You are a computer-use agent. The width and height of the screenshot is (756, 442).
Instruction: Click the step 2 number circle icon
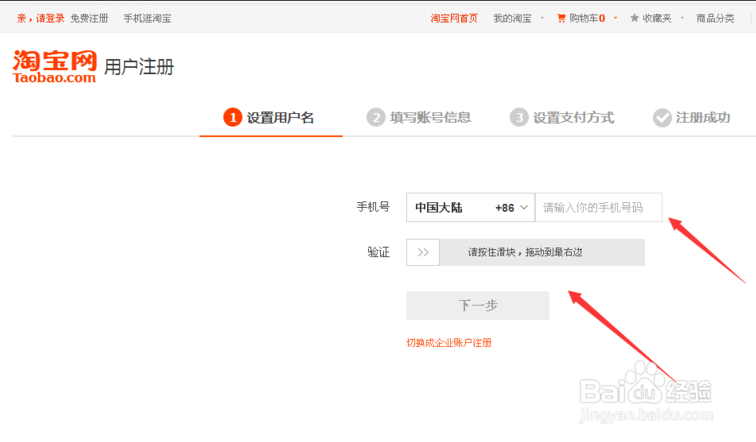[376, 118]
